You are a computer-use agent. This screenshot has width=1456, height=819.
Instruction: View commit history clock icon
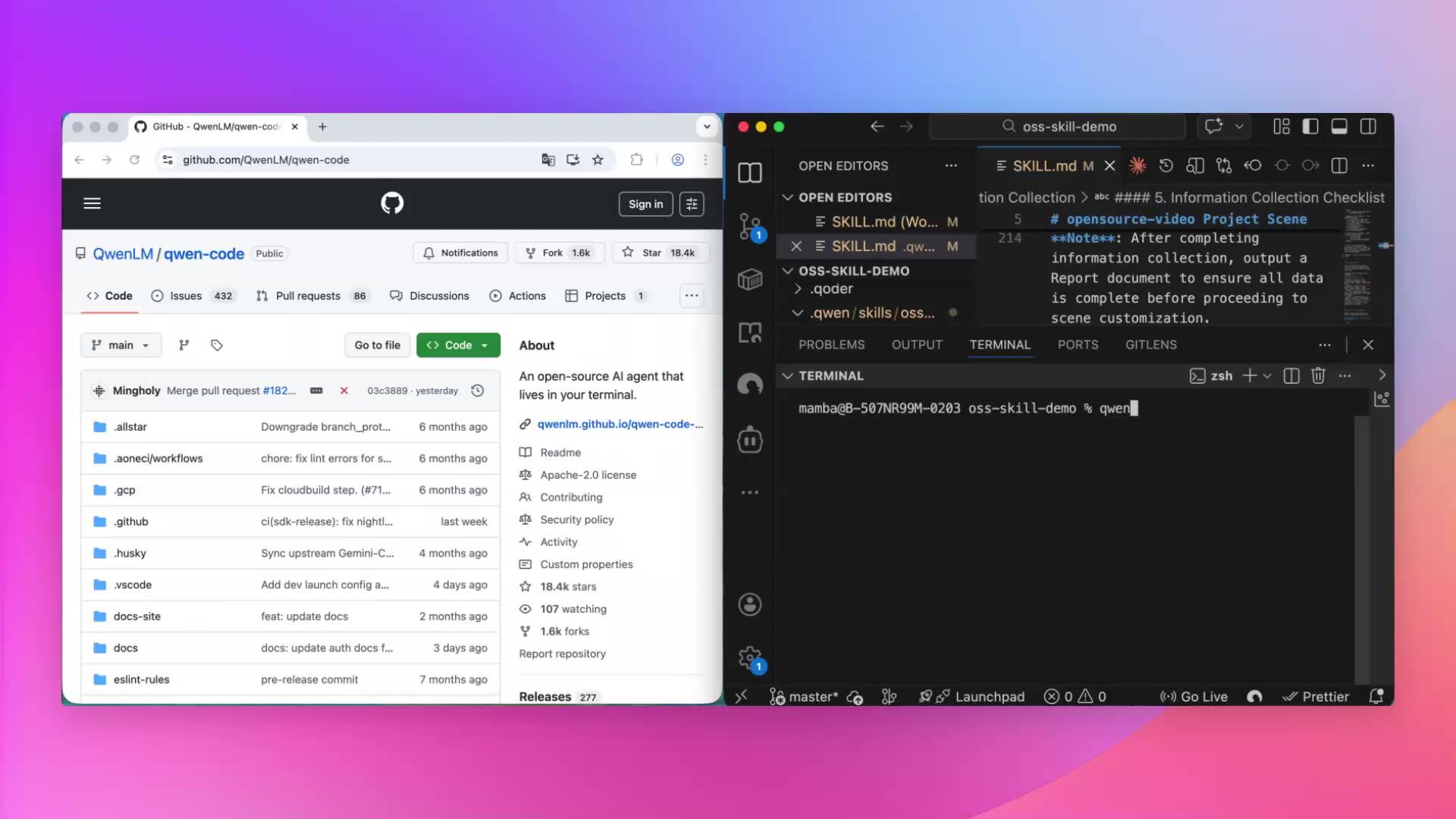click(x=477, y=391)
